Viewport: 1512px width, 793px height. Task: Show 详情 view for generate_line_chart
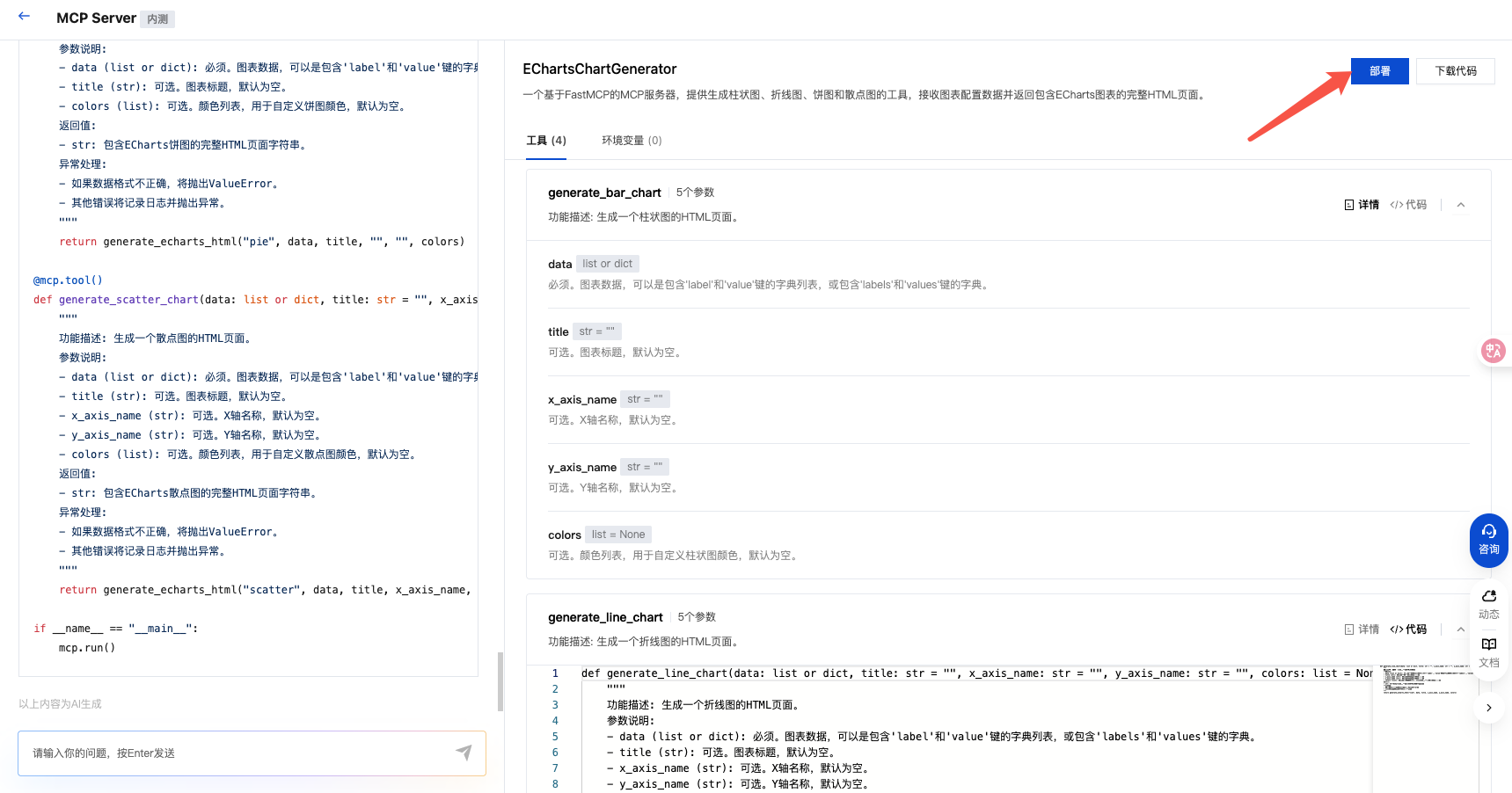pyautogui.click(x=1362, y=629)
